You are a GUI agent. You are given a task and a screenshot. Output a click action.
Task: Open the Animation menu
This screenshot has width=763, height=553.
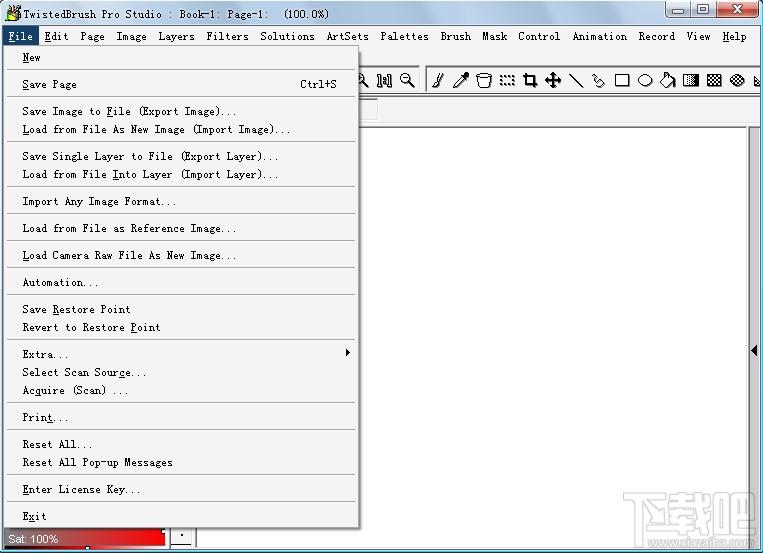point(600,37)
